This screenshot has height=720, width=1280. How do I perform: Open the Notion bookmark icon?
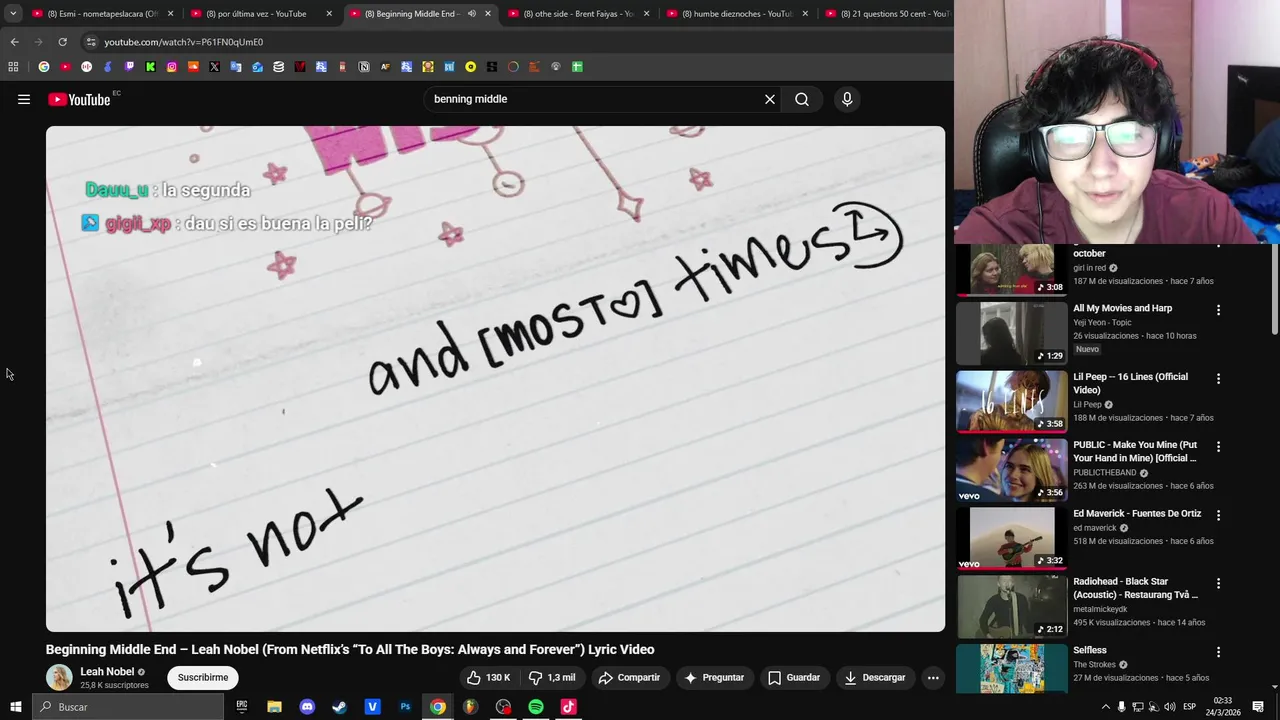point(364,67)
